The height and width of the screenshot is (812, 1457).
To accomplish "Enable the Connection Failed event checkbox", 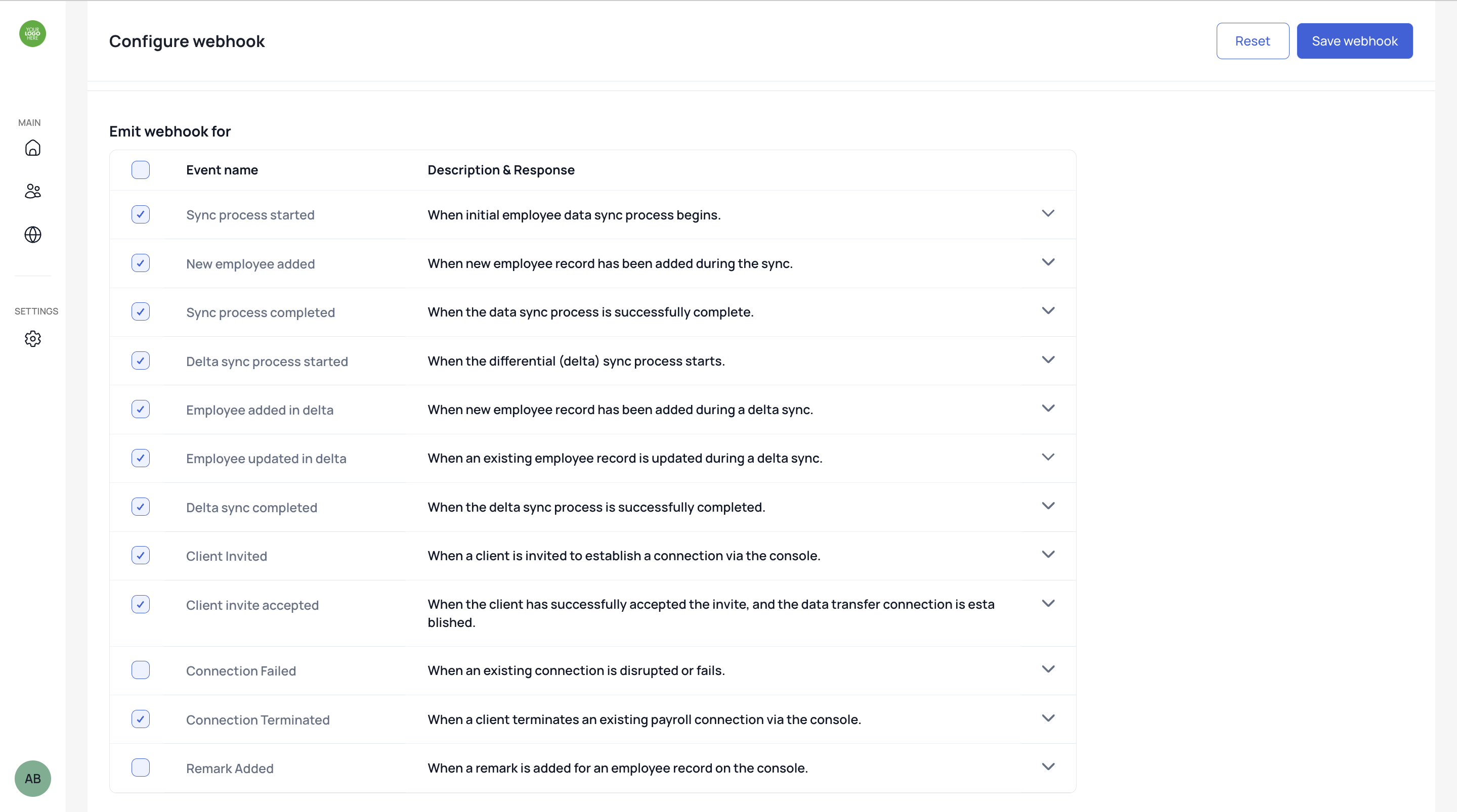I will (x=140, y=670).
